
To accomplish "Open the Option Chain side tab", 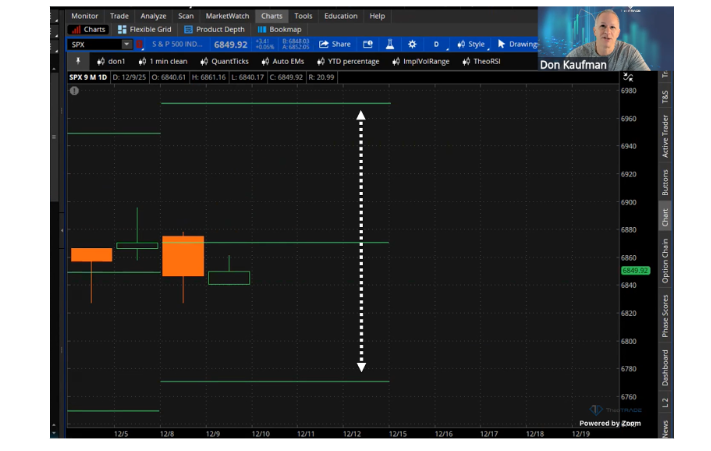I will pos(665,261).
